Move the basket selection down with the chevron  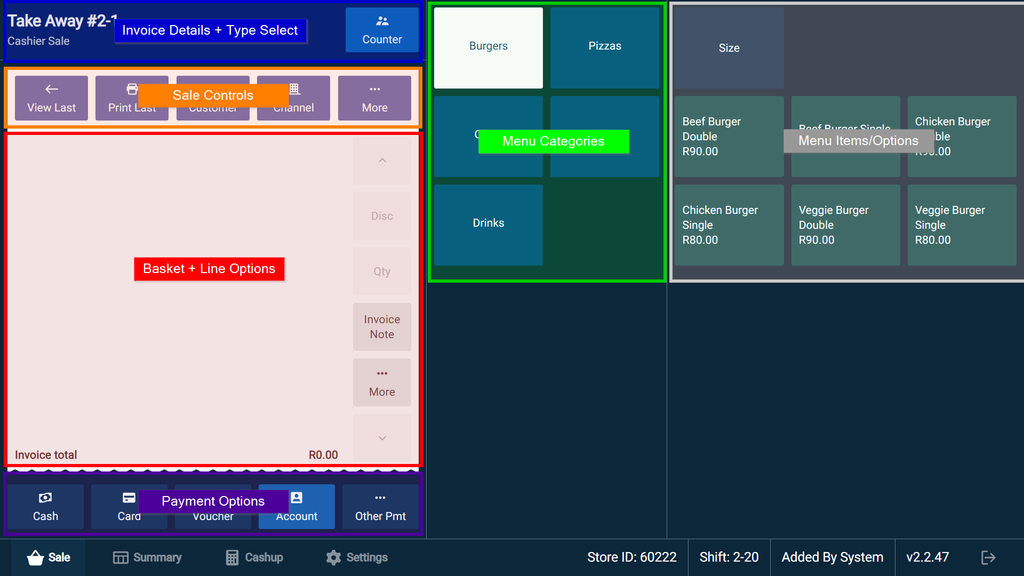pos(382,438)
